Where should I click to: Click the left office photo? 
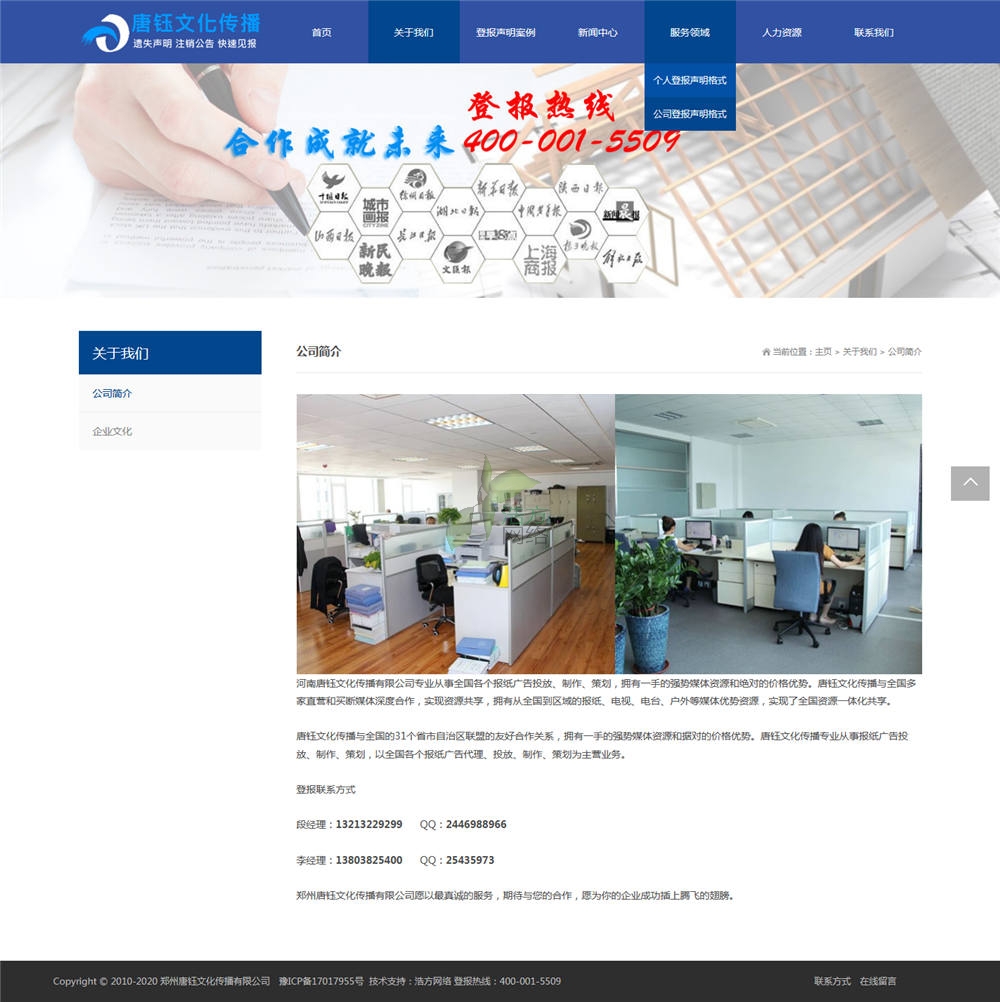455,533
